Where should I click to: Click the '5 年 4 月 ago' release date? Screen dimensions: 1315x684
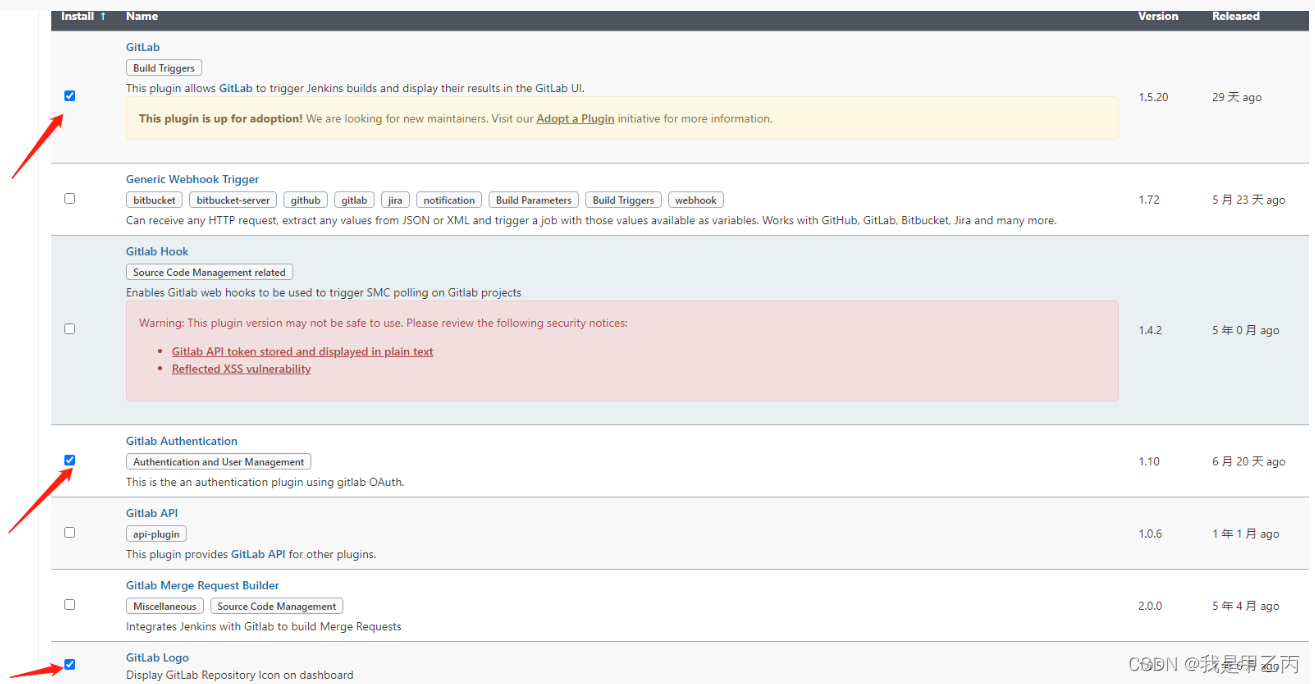point(1246,606)
